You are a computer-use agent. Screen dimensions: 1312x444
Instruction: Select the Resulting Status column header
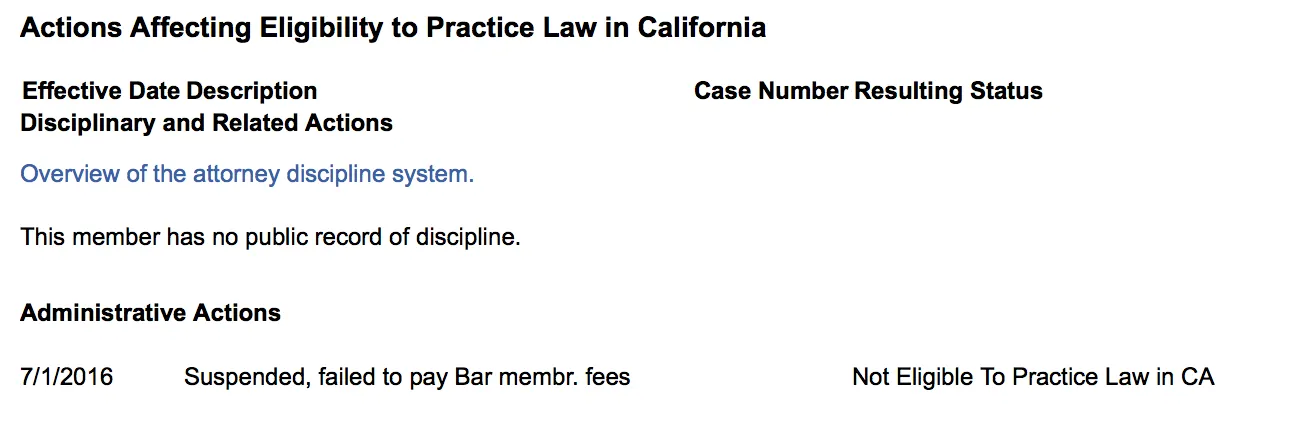[x=948, y=91]
